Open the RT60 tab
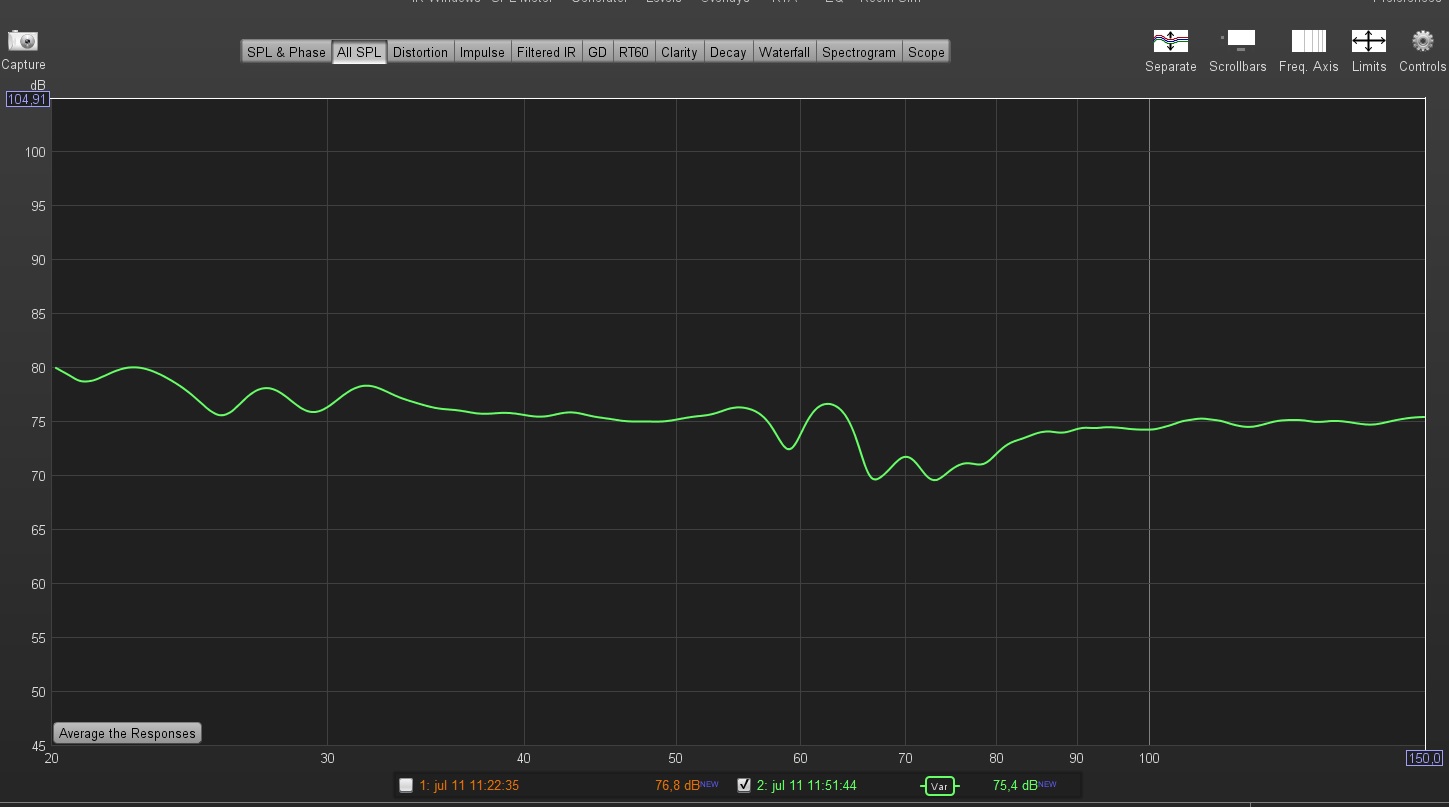 pyautogui.click(x=633, y=52)
